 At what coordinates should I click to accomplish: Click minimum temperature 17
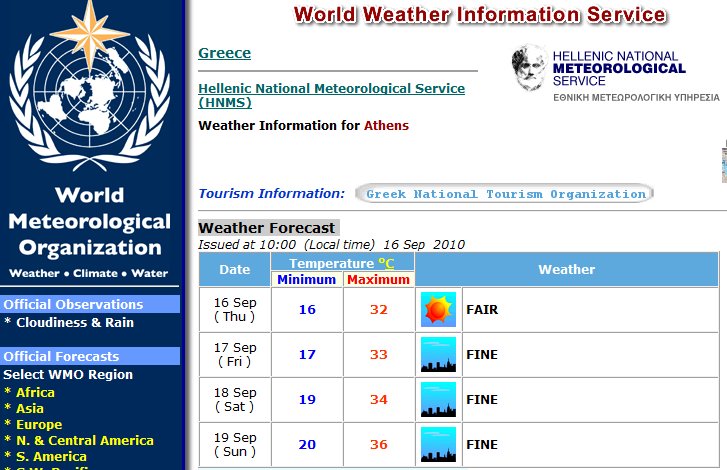(x=307, y=355)
